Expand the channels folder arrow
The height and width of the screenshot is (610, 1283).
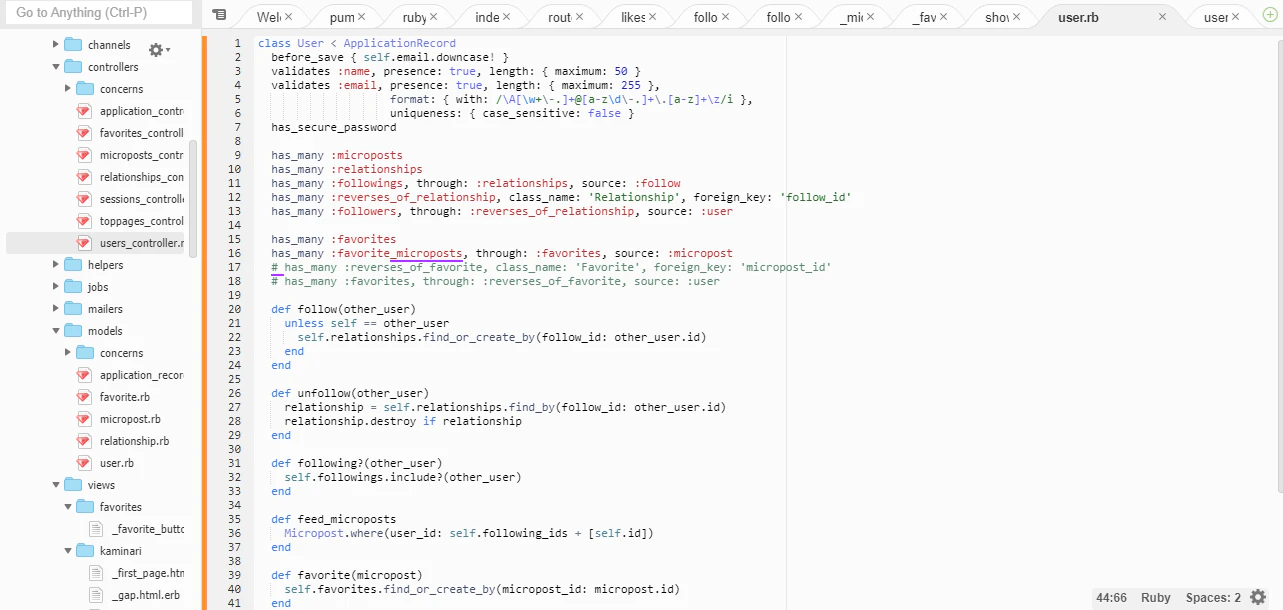pyautogui.click(x=55, y=45)
